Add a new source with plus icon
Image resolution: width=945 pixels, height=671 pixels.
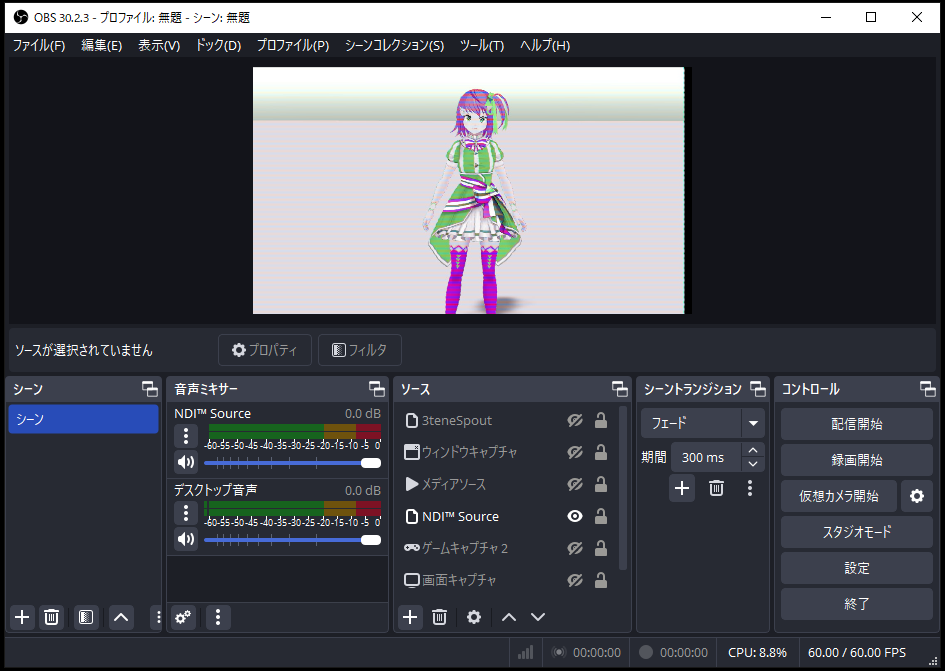tap(410, 617)
